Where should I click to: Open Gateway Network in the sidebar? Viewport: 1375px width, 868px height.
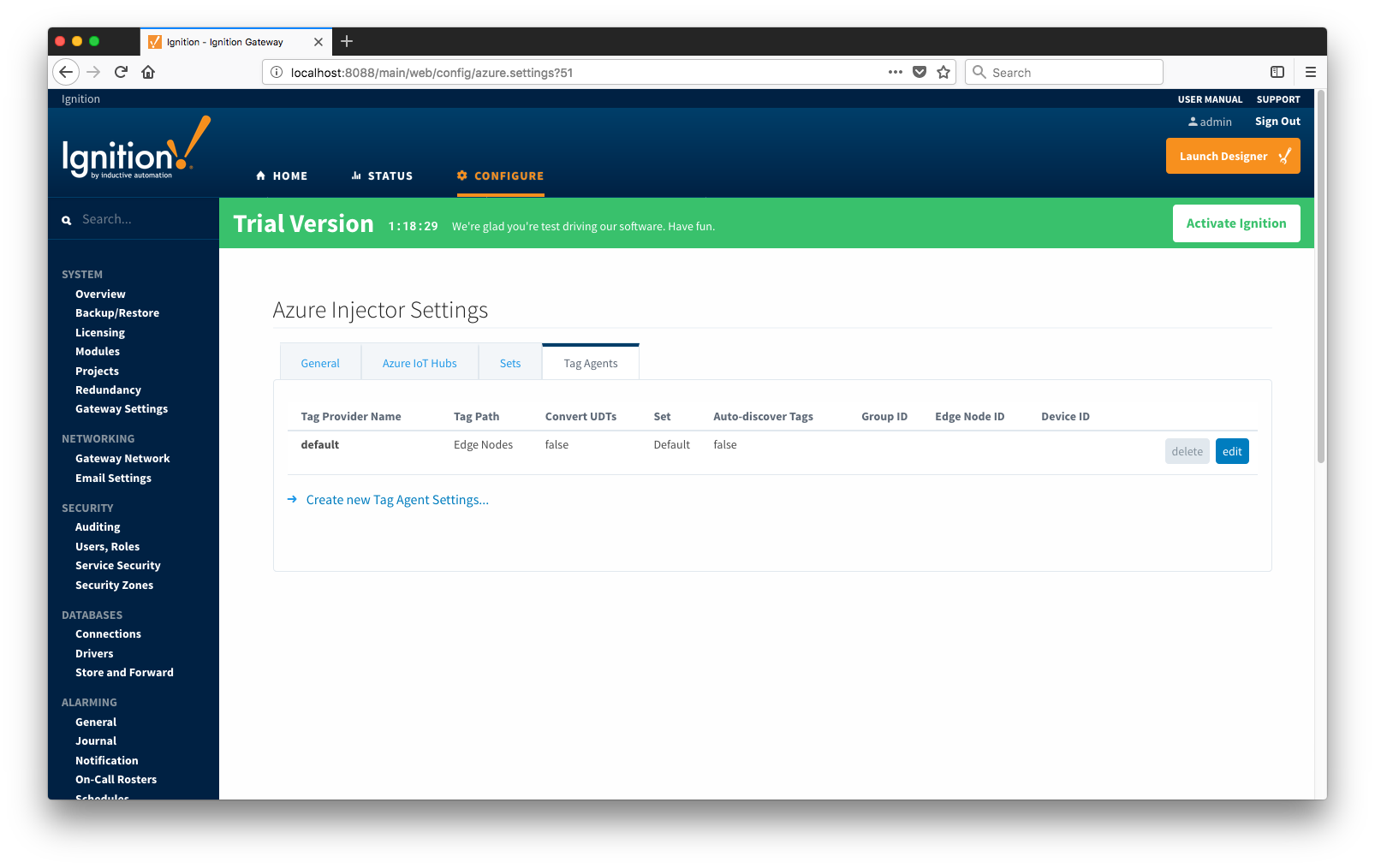tap(122, 459)
